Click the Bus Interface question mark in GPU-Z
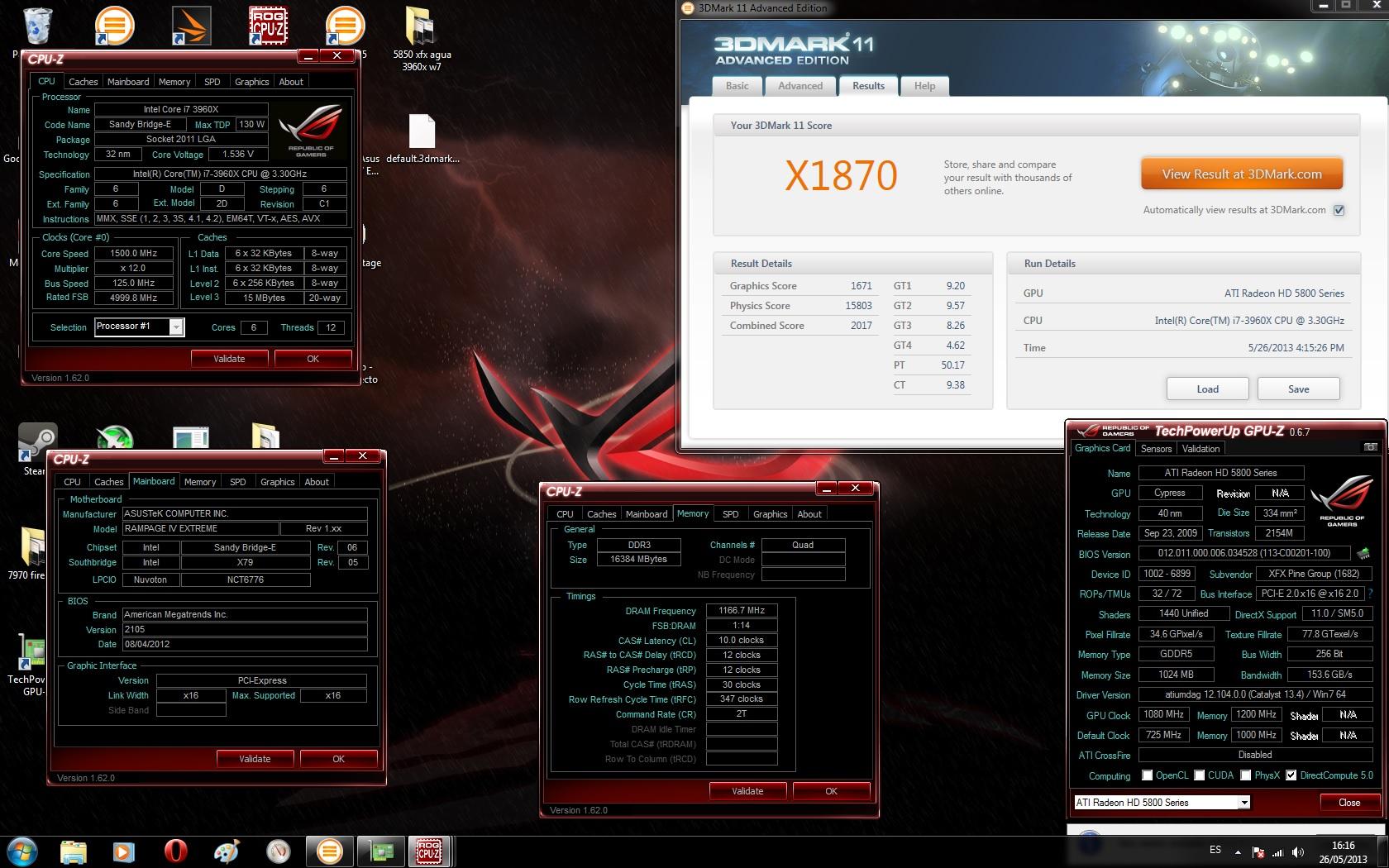Viewport: 1389px width, 868px height. tap(1370, 594)
